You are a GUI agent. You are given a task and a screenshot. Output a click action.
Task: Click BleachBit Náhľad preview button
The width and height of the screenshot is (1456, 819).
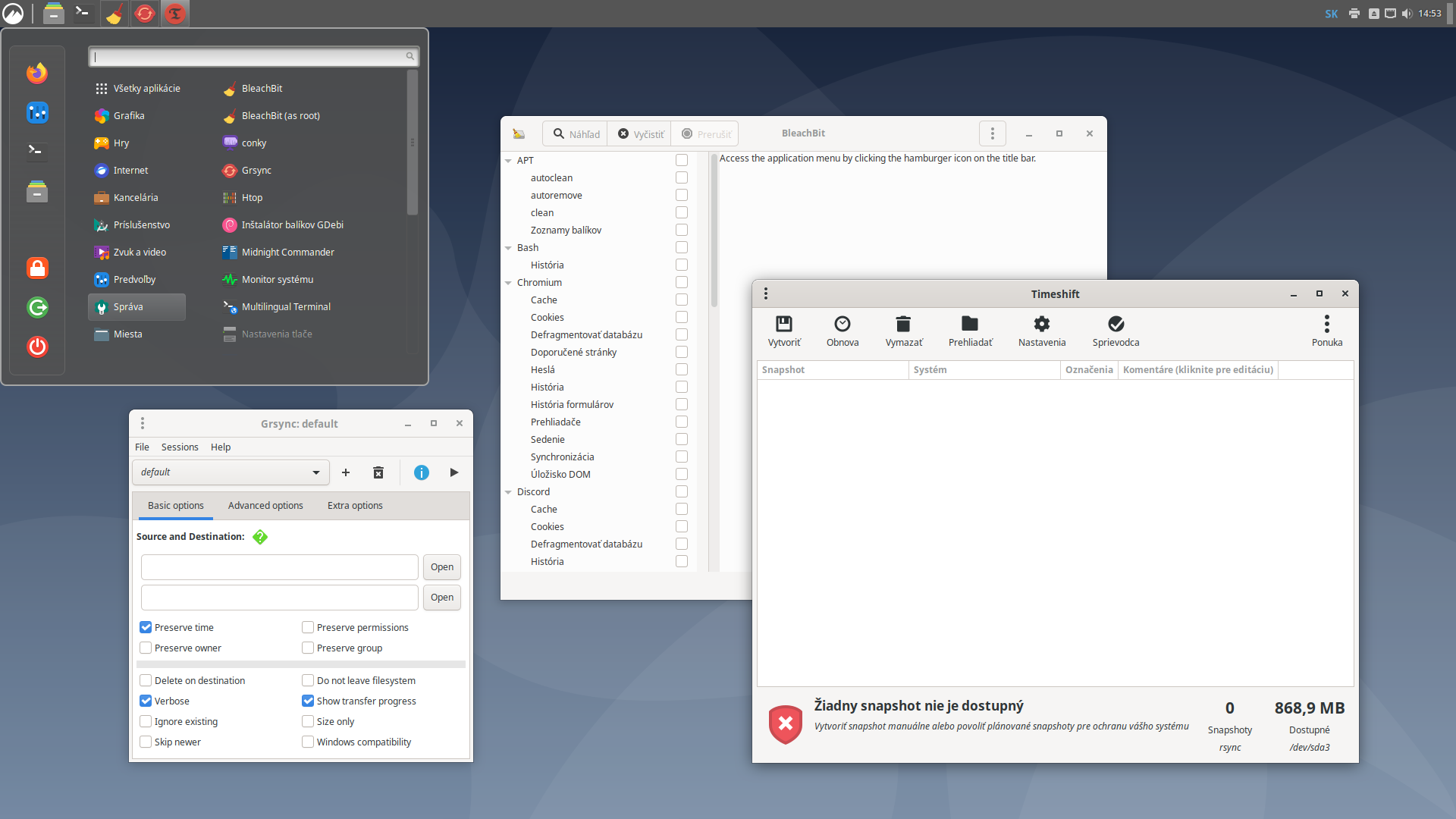click(576, 133)
